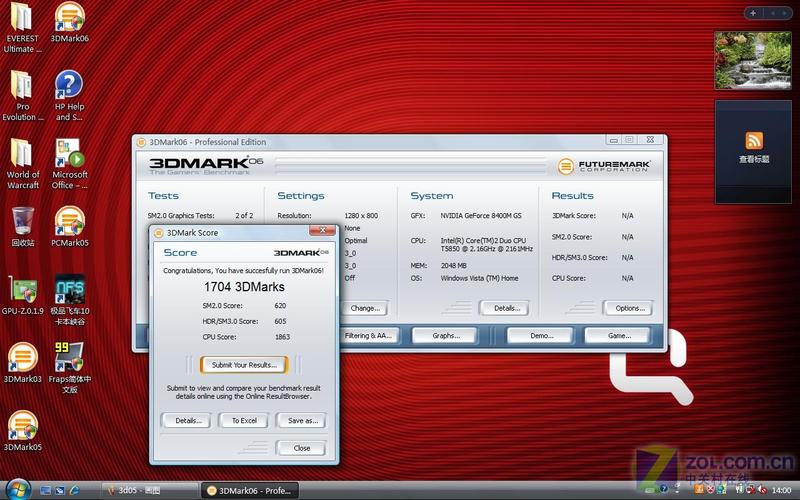Launch the Microsoft Office shortcut icon
The width and height of the screenshot is (800, 500).
tap(69, 163)
